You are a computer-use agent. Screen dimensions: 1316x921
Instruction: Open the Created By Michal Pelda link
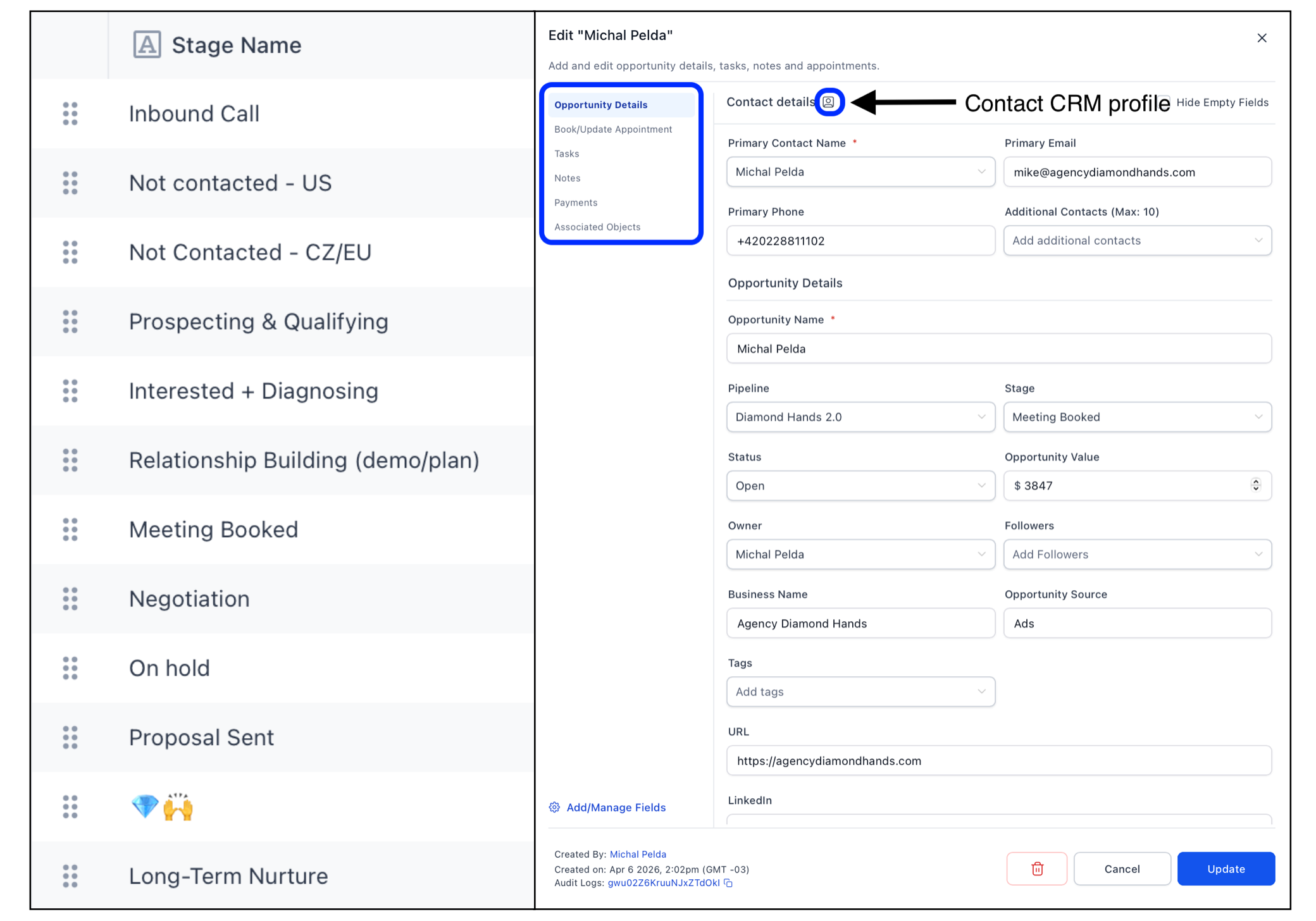click(638, 854)
